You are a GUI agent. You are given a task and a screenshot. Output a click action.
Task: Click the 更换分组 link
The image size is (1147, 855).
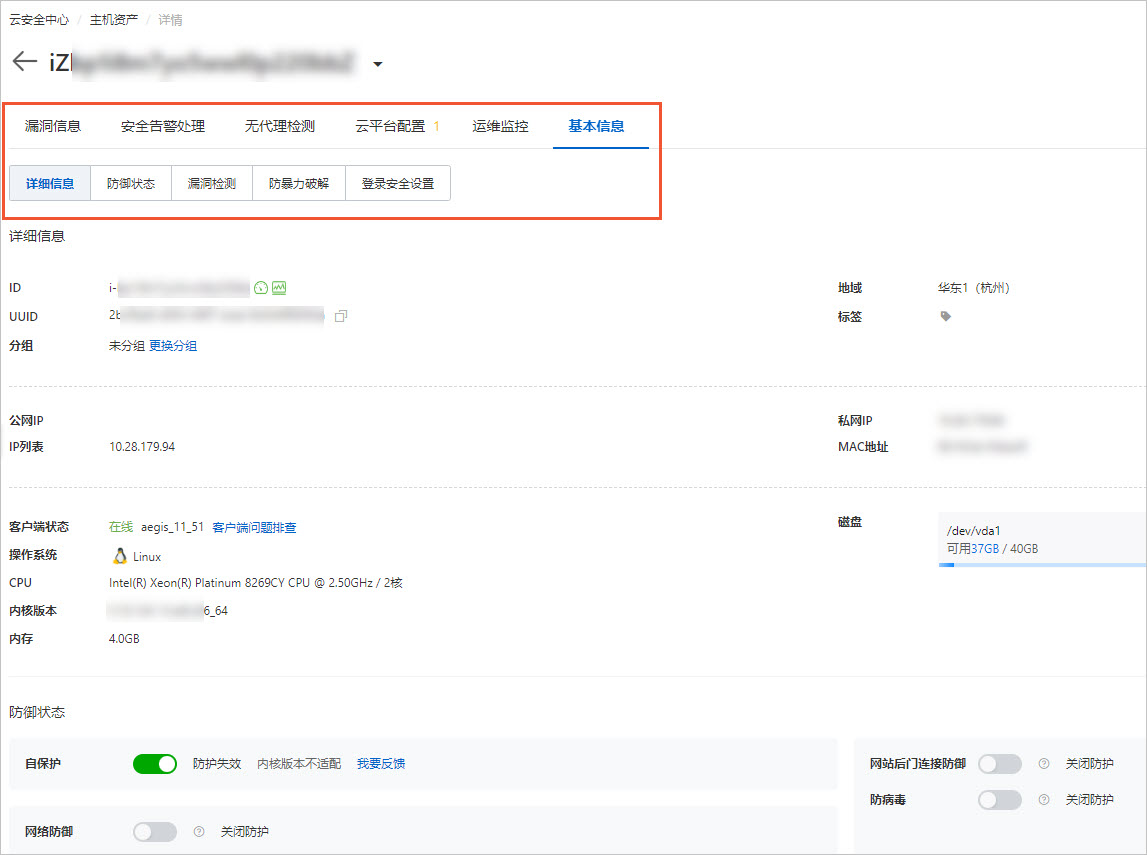(x=173, y=345)
